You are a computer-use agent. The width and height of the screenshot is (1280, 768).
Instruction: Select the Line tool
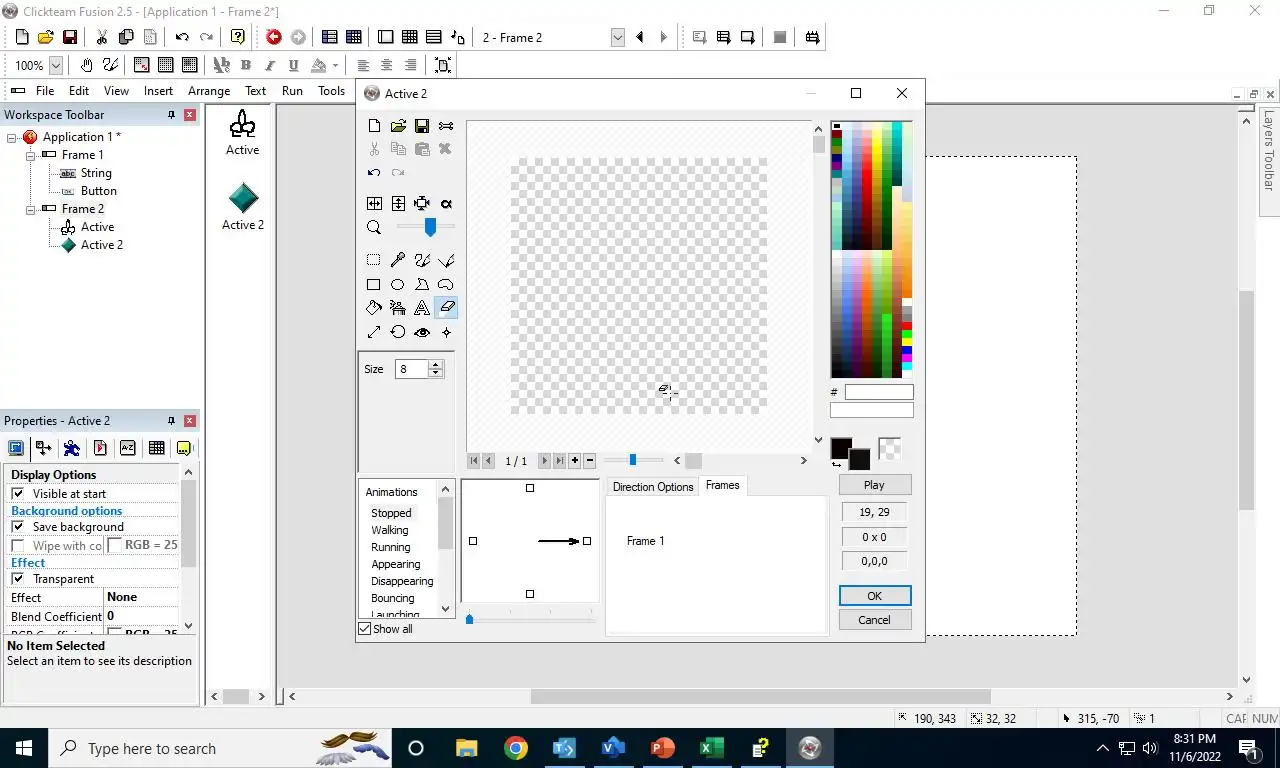tap(446, 260)
